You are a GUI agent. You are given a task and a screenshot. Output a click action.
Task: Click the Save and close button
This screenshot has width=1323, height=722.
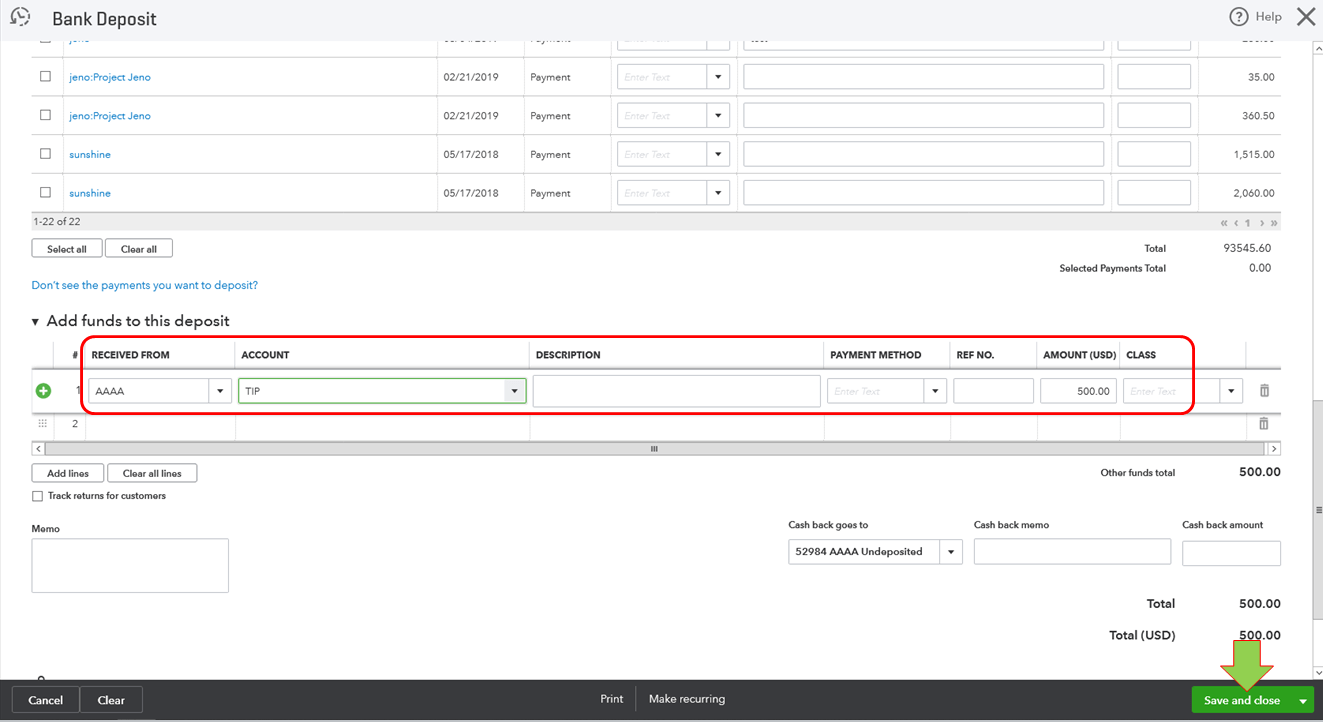(1242, 700)
